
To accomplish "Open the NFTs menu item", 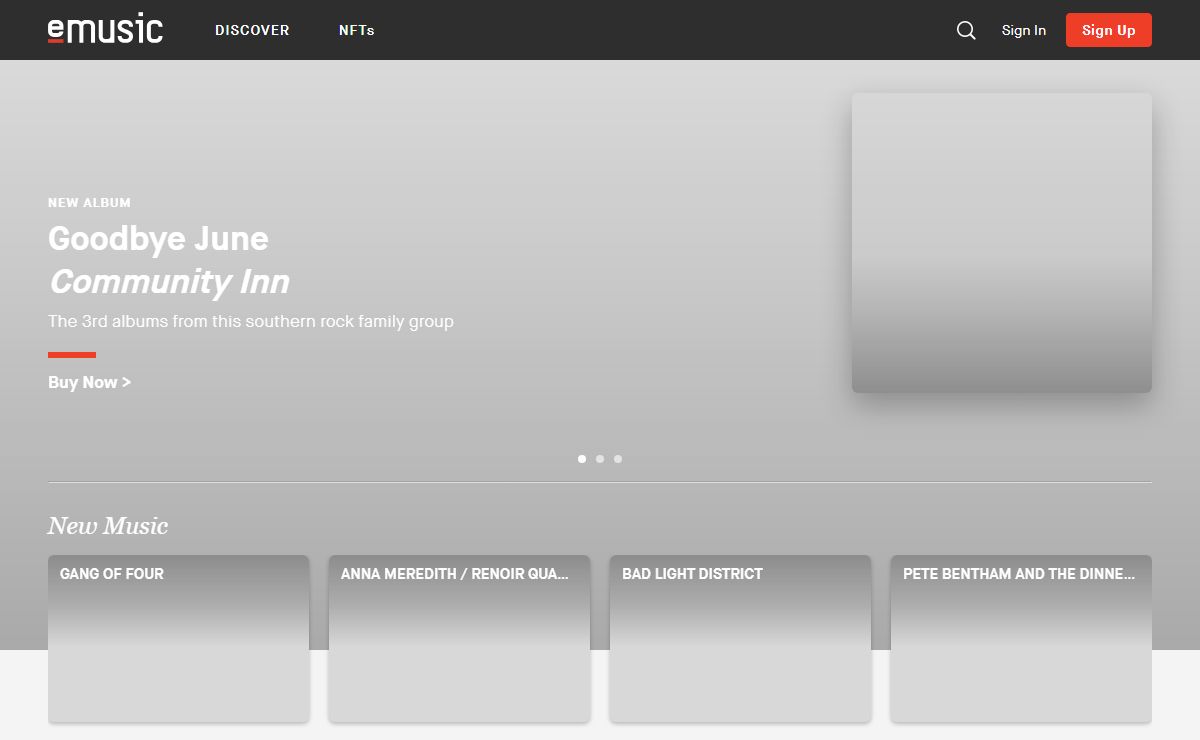I will (x=356, y=30).
